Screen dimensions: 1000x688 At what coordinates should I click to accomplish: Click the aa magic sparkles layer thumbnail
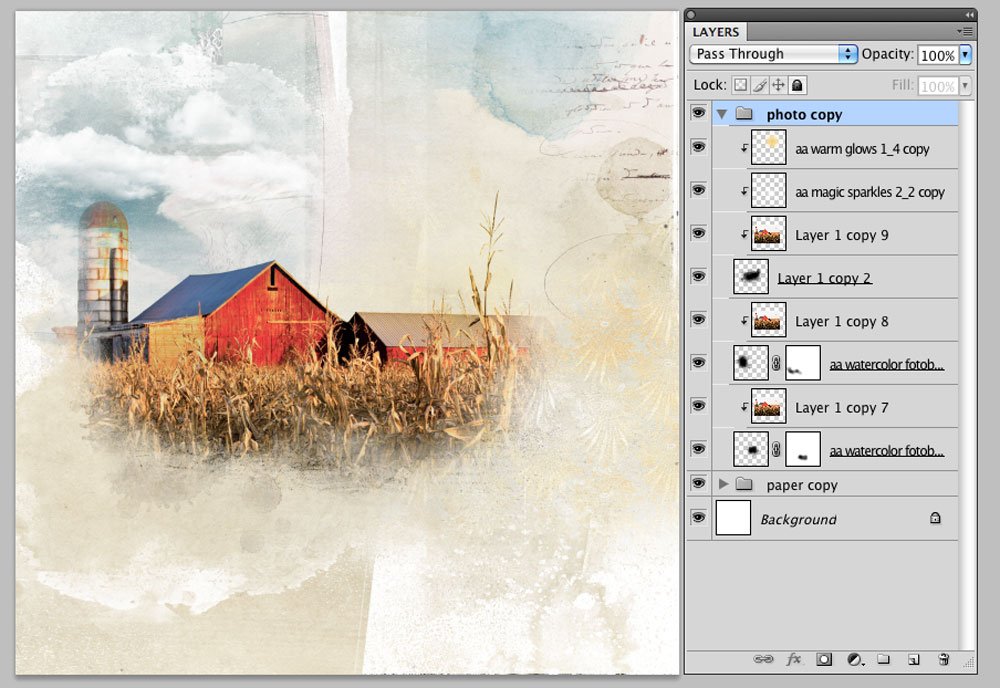(768, 190)
